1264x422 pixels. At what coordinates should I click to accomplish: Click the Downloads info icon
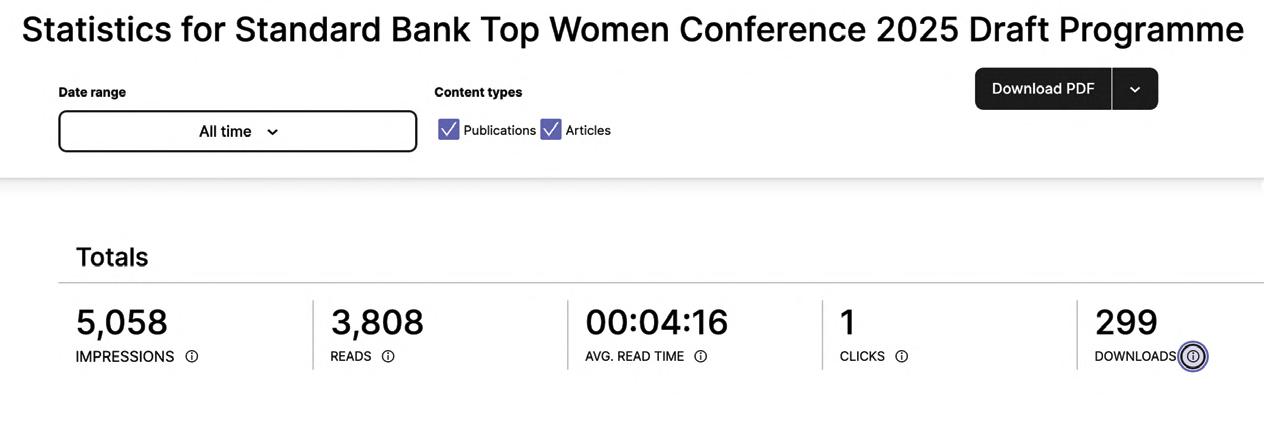pyautogui.click(x=1192, y=356)
